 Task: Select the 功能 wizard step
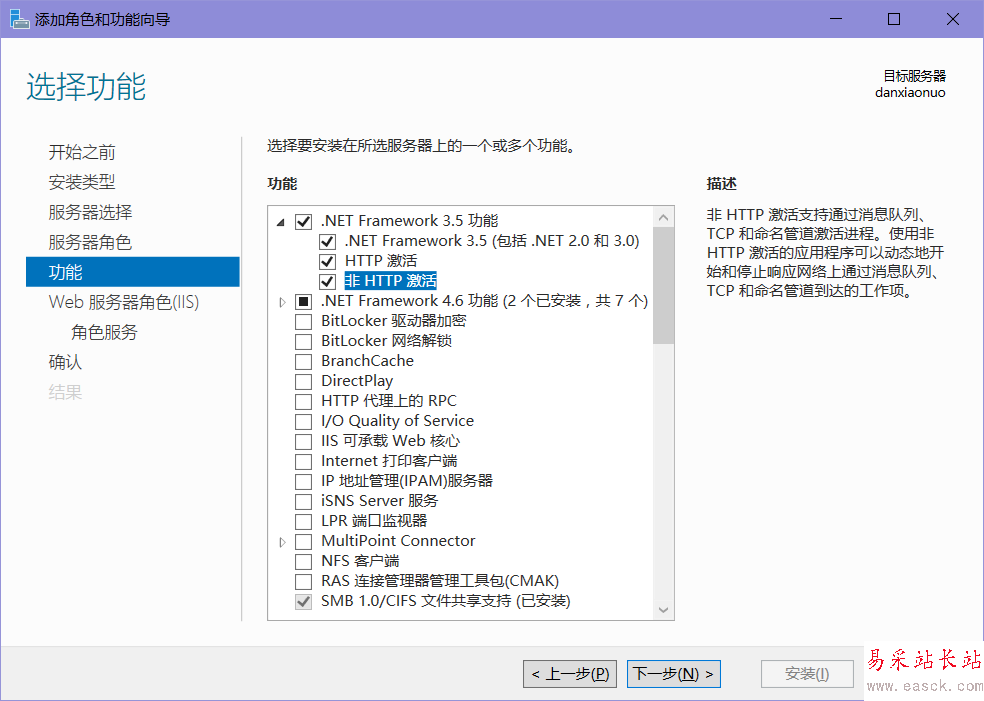(133, 272)
